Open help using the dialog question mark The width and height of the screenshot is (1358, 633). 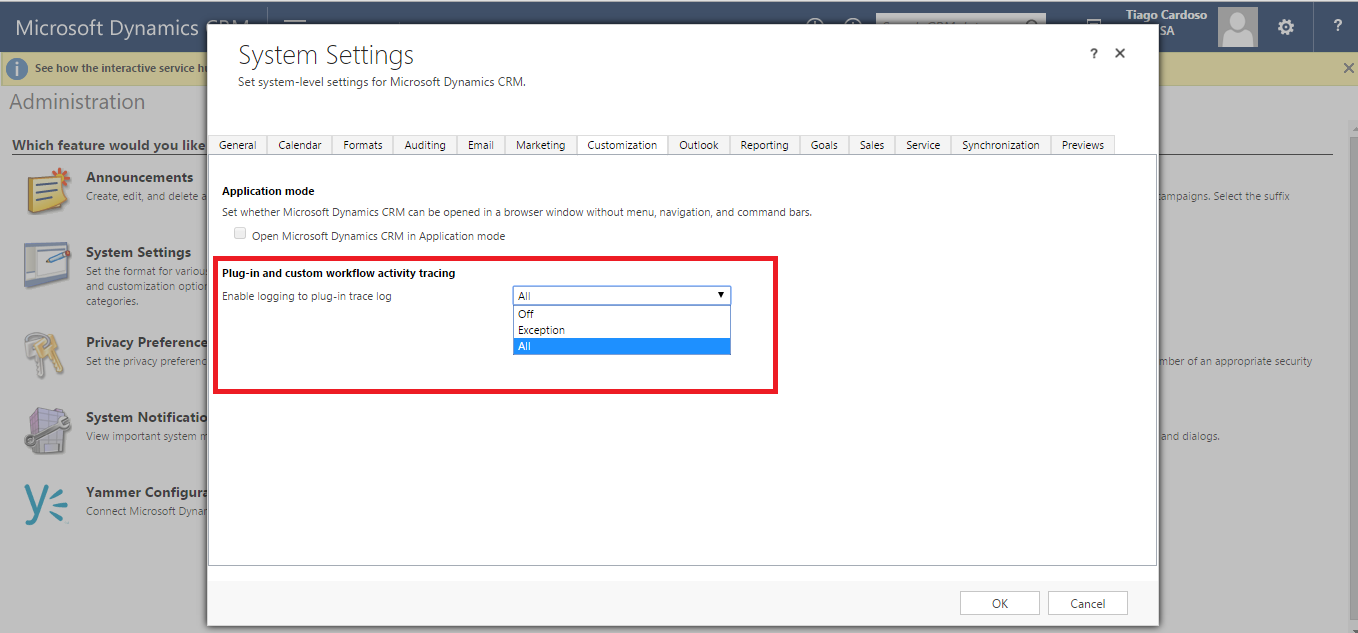tap(1093, 54)
